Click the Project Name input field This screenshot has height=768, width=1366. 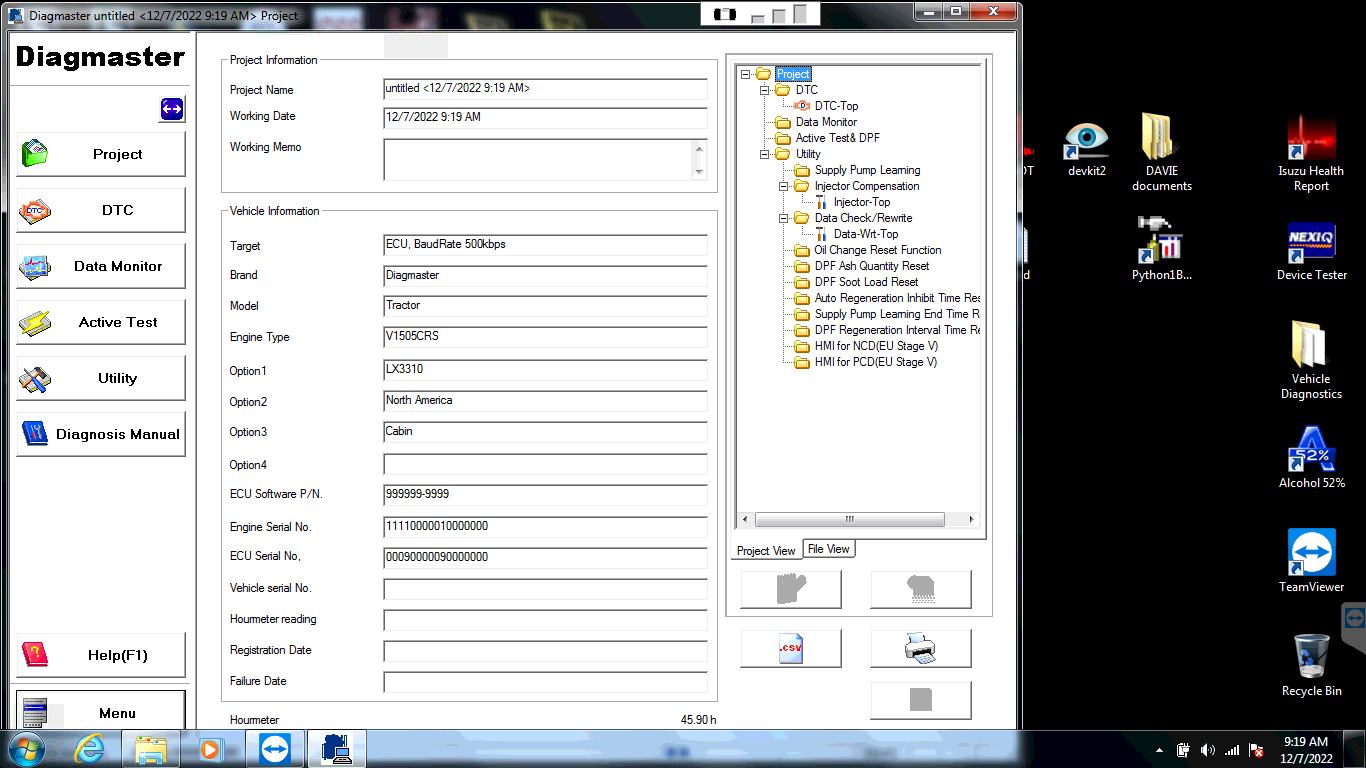(545, 89)
